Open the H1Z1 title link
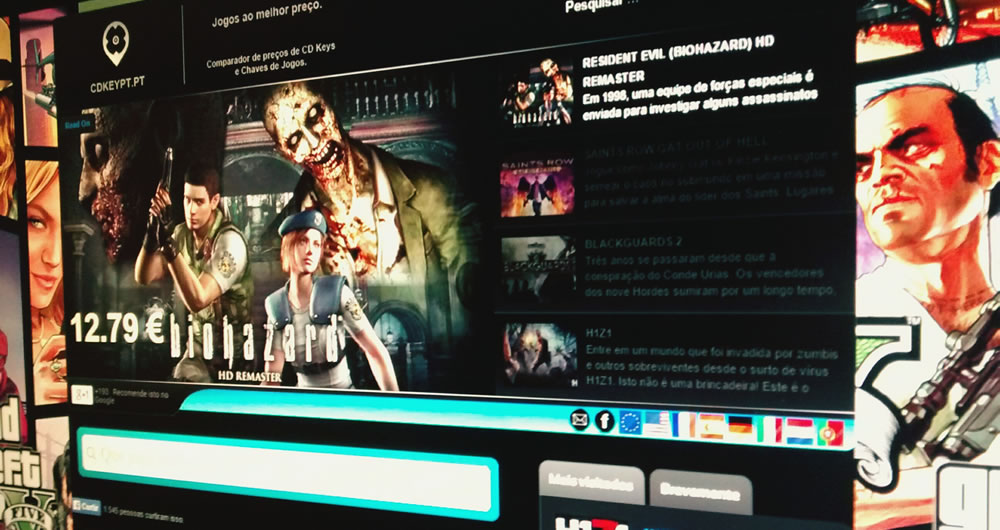Viewport: 1000px width, 530px height. [x=598, y=333]
